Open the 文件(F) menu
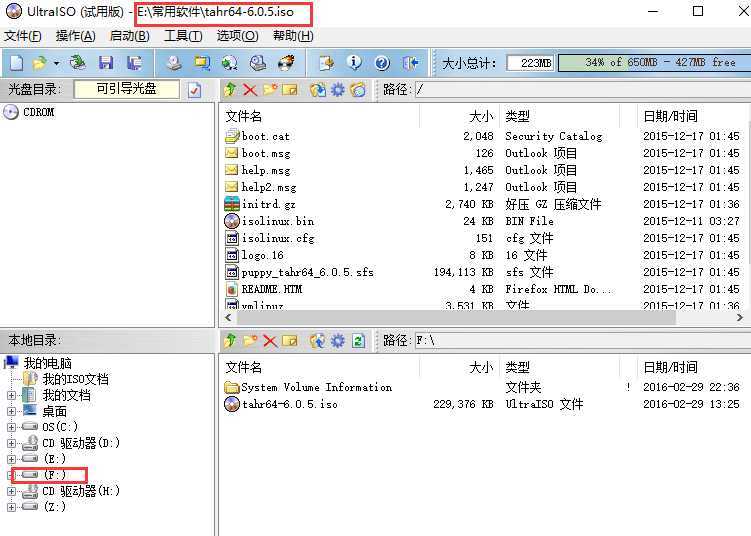The image size is (751, 536). [23, 36]
